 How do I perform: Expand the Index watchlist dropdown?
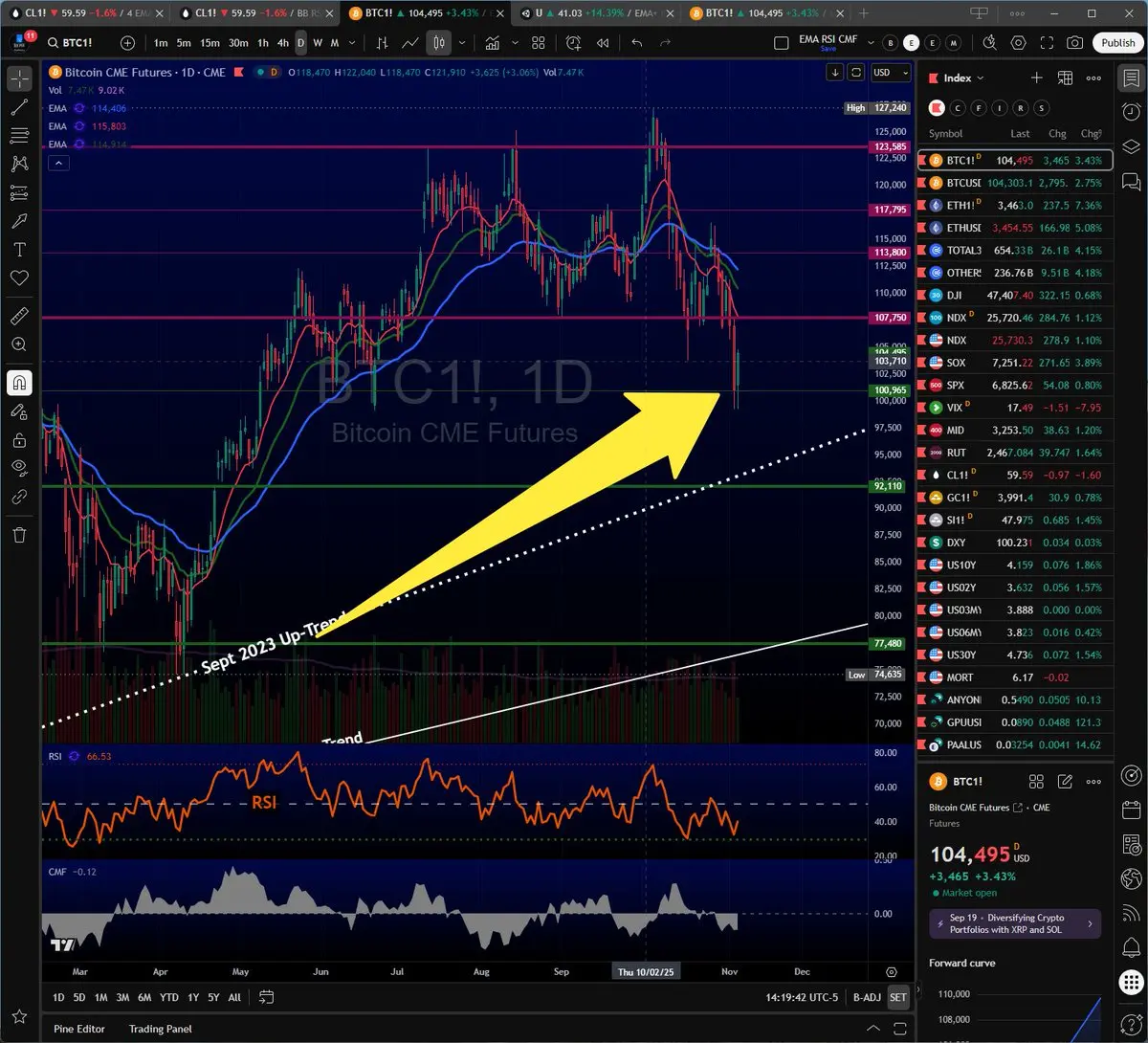pos(963,78)
